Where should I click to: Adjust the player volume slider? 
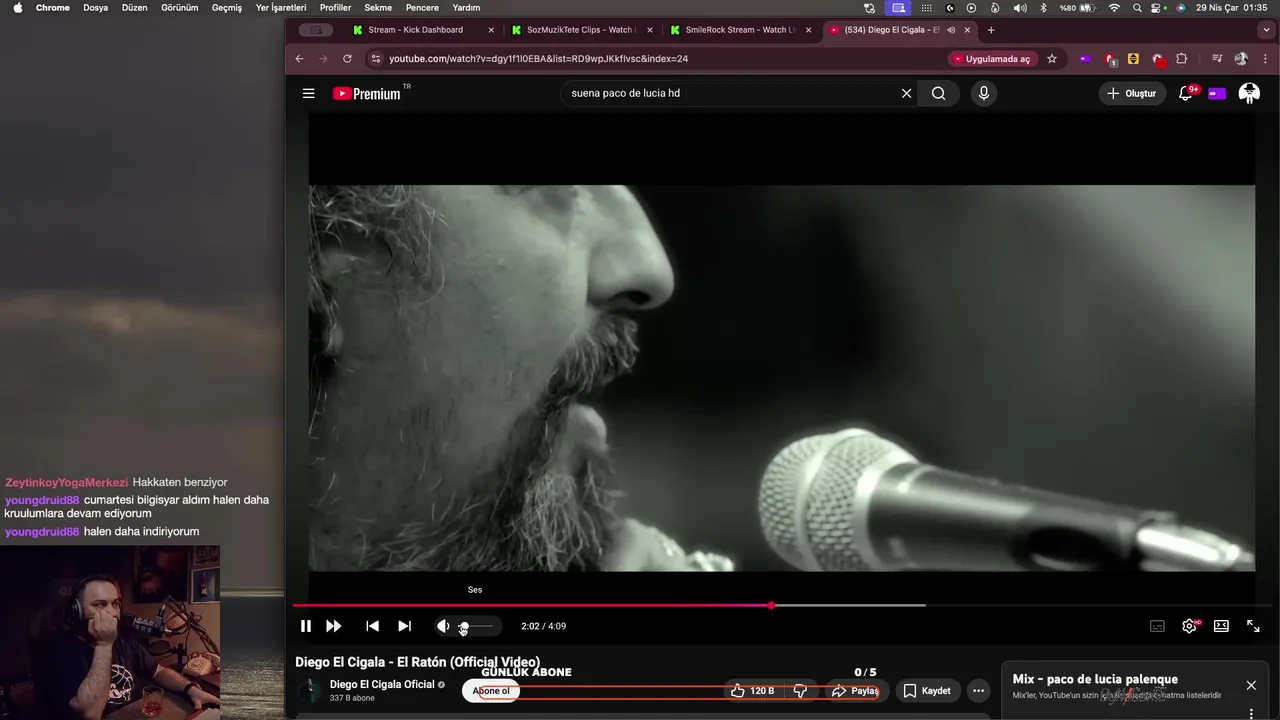(476, 626)
